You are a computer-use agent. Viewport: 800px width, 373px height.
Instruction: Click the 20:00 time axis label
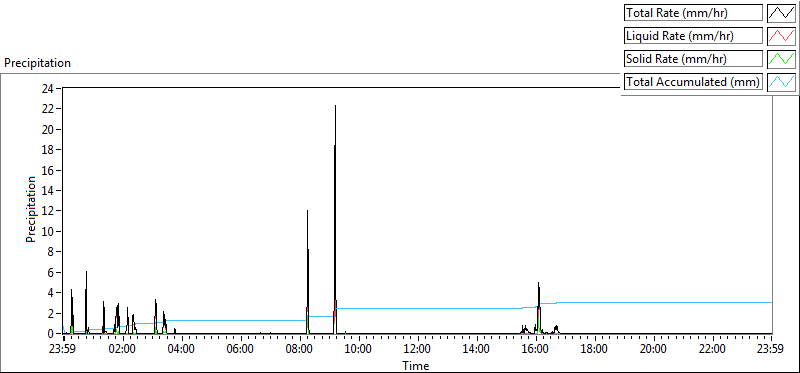[654, 349]
